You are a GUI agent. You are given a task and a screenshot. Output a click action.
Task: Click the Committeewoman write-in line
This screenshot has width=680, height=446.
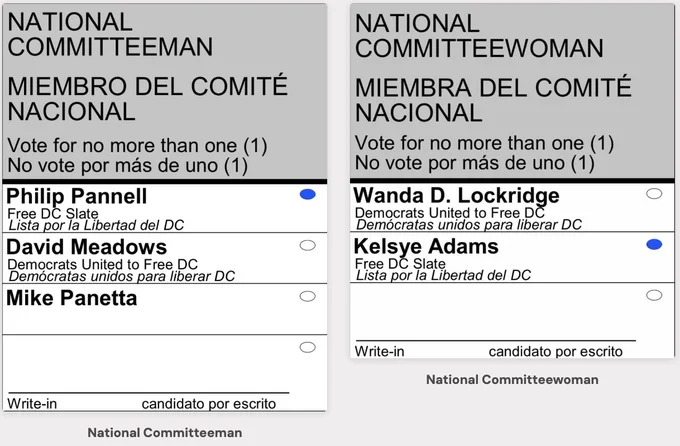coord(496,341)
